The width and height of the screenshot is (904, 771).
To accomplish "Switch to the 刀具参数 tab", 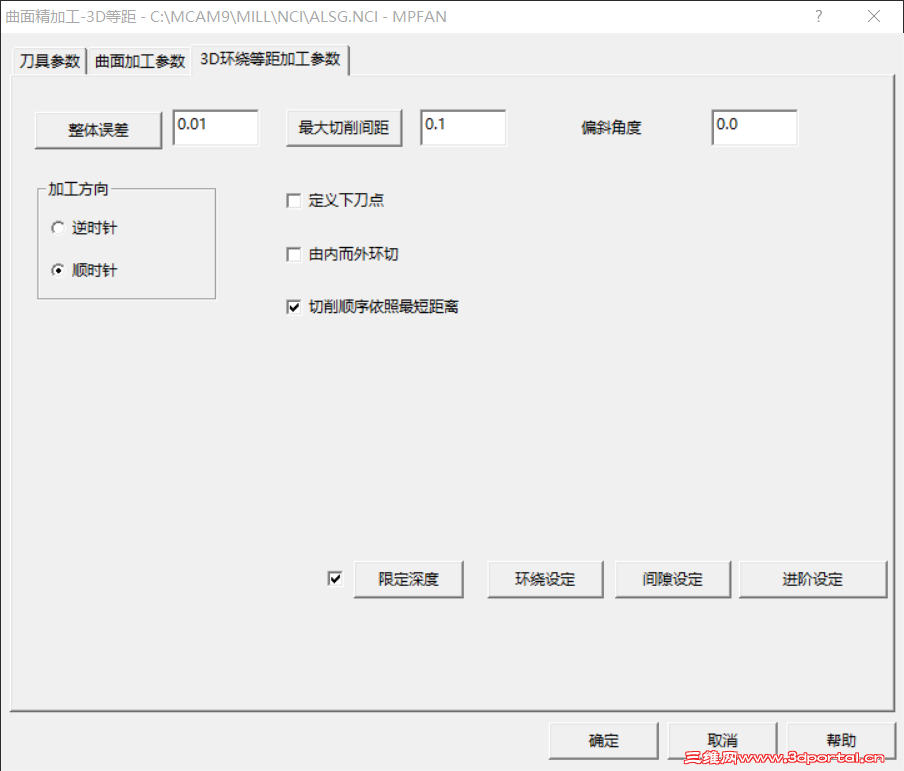I will pos(47,60).
